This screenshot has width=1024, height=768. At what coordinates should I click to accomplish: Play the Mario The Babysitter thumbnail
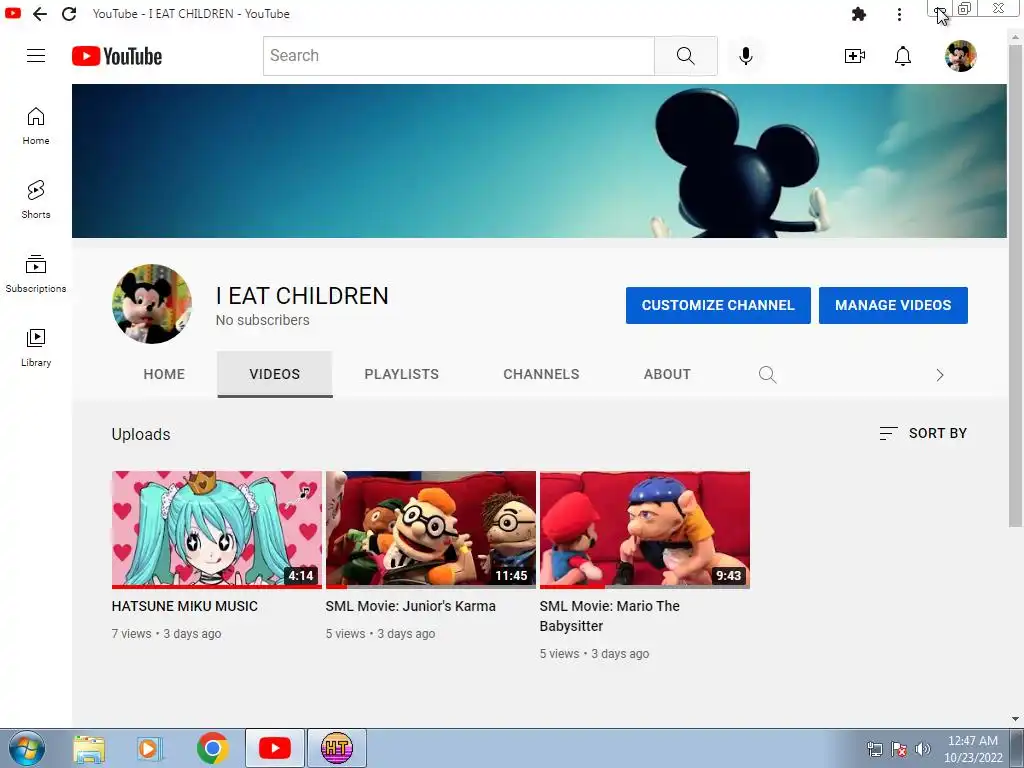(x=645, y=529)
